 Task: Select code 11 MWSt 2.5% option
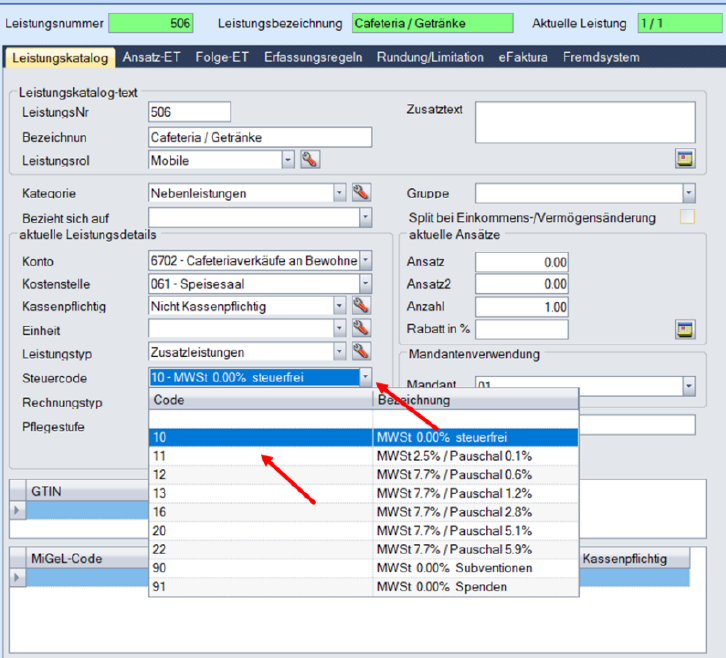pos(363,455)
